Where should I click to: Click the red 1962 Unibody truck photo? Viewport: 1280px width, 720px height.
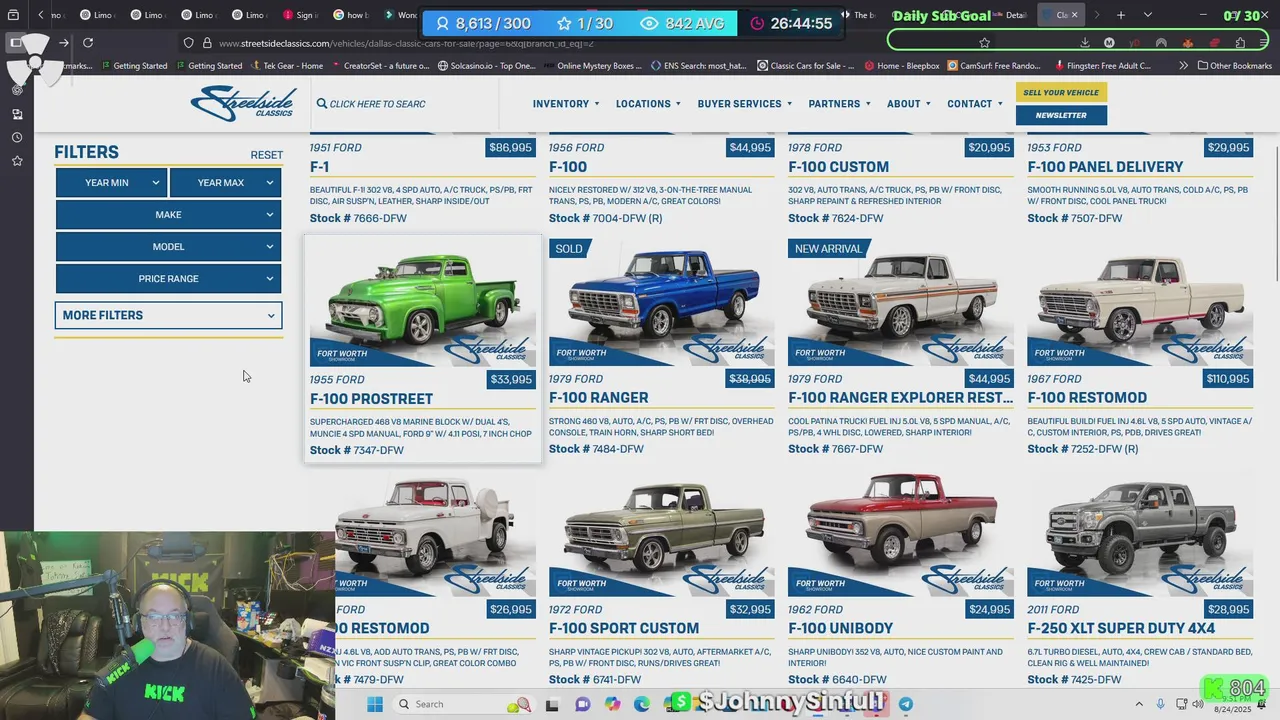[901, 534]
